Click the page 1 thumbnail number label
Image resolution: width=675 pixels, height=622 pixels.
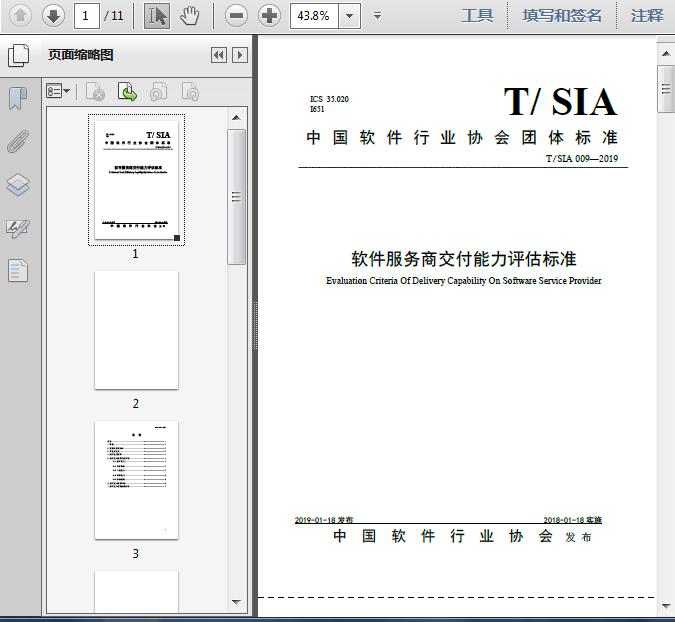tap(135, 254)
